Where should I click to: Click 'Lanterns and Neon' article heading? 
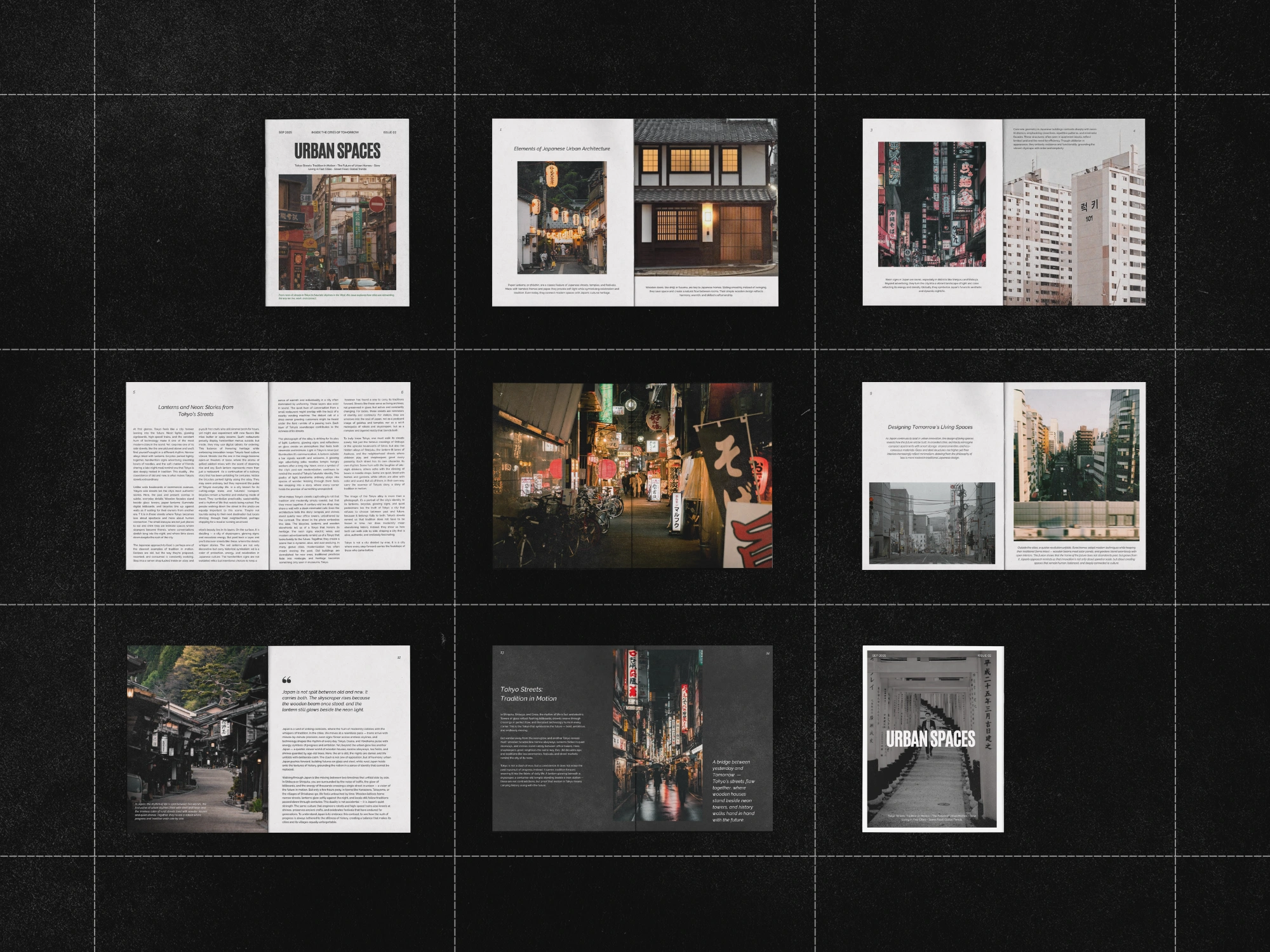click(x=196, y=411)
